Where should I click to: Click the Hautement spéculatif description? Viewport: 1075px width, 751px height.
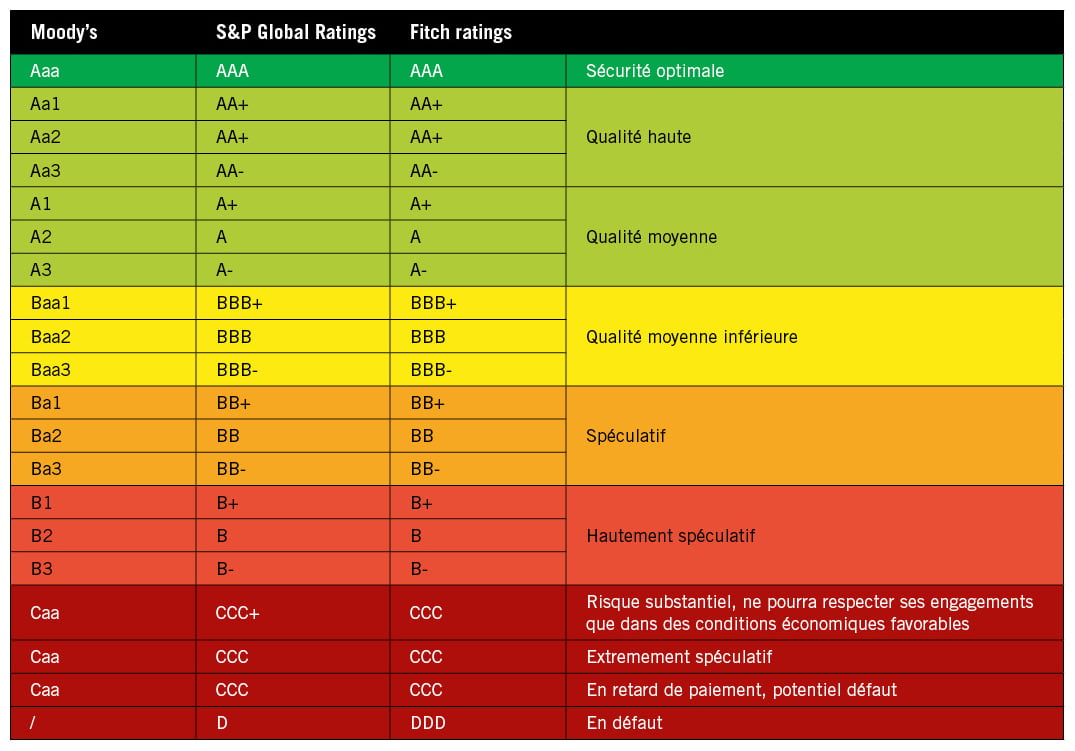[x=671, y=536]
